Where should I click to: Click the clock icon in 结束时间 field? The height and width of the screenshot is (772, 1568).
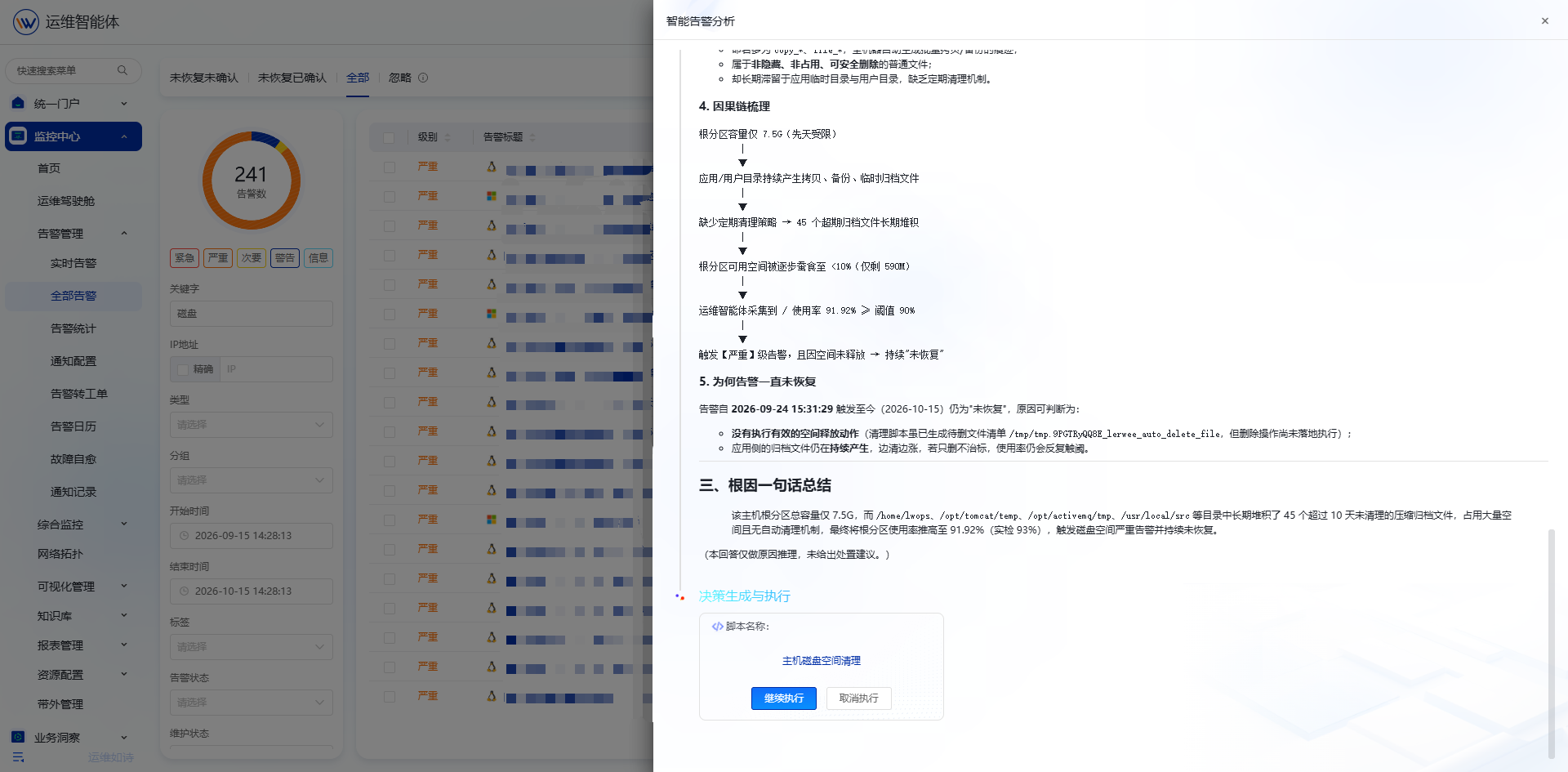(185, 591)
